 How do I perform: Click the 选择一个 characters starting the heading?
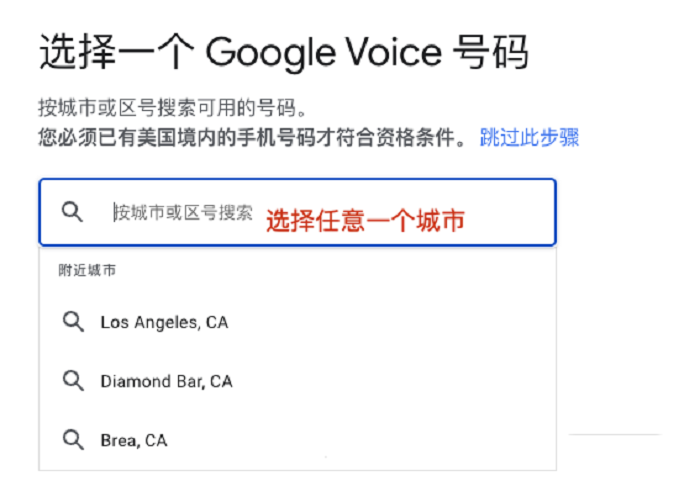[x=117, y=53]
